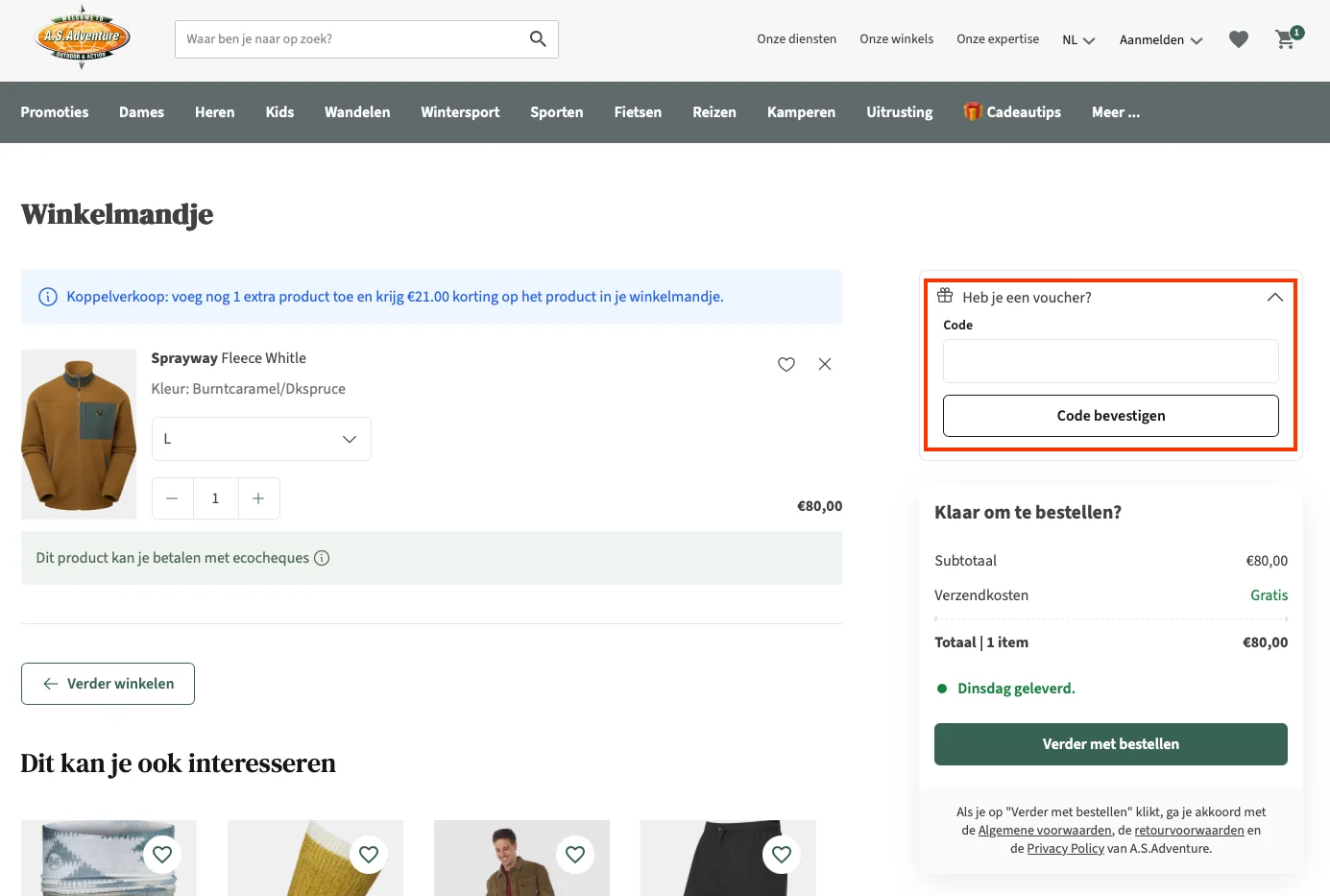Image resolution: width=1330 pixels, height=896 pixels.
Task: Open the Wintersport menu
Action: point(460,112)
